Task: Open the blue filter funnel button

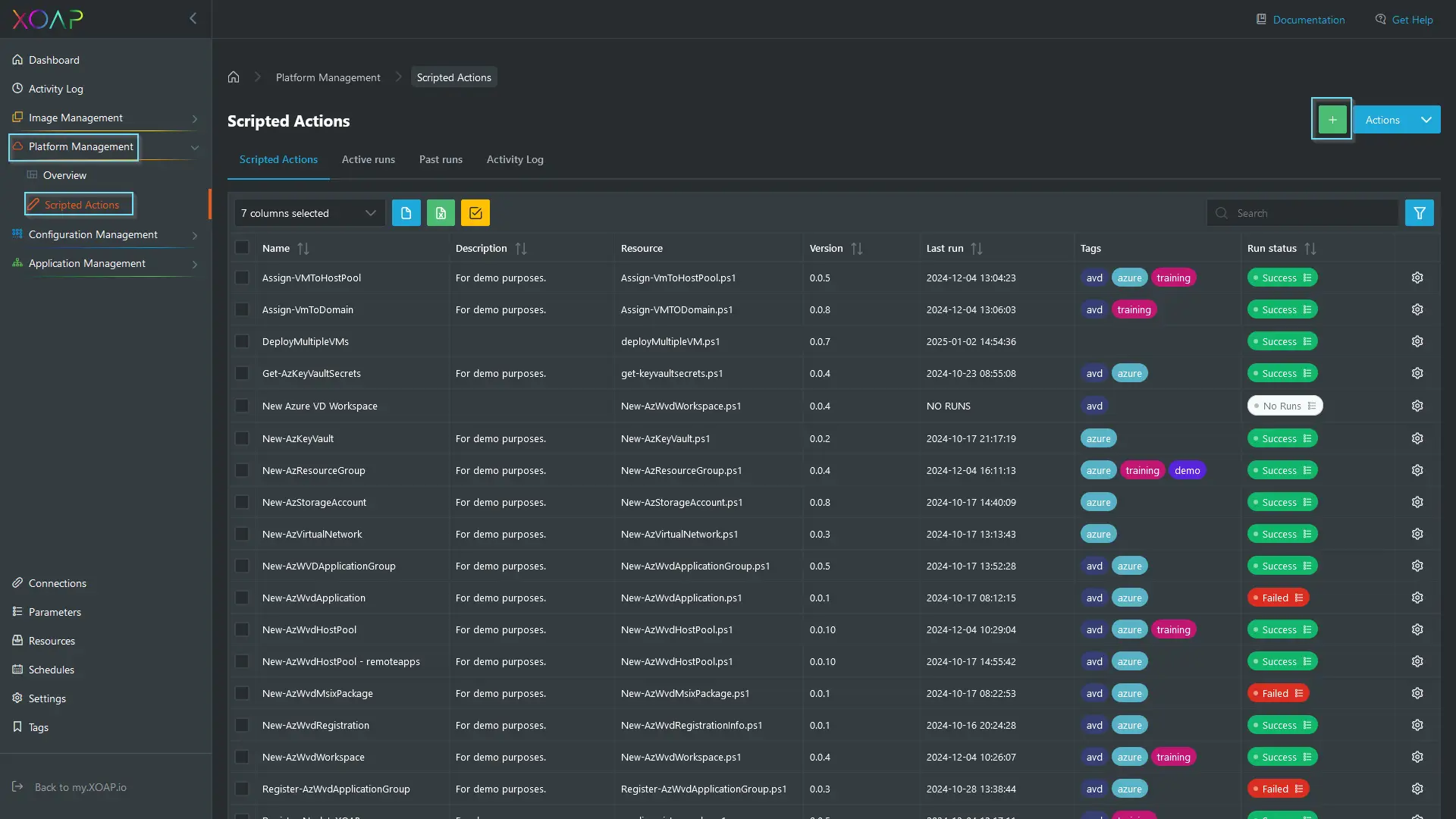Action: (1419, 213)
